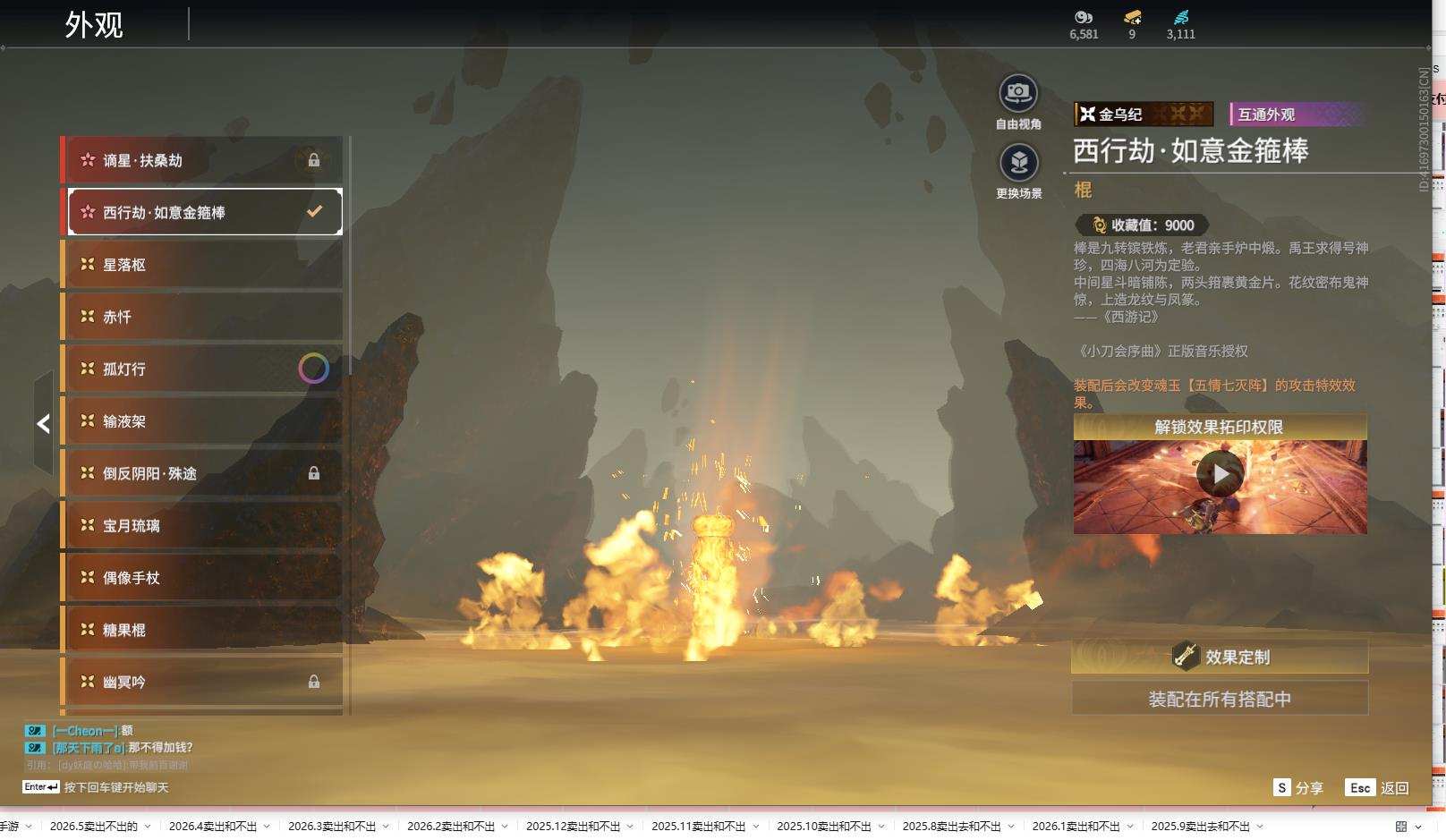Click the 分享 share button

(x=1298, y=787)
